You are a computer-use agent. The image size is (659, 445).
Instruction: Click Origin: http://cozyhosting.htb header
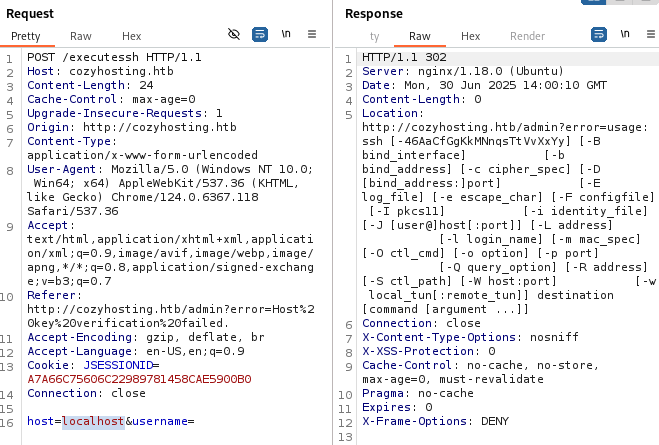(x=132, y=127)
